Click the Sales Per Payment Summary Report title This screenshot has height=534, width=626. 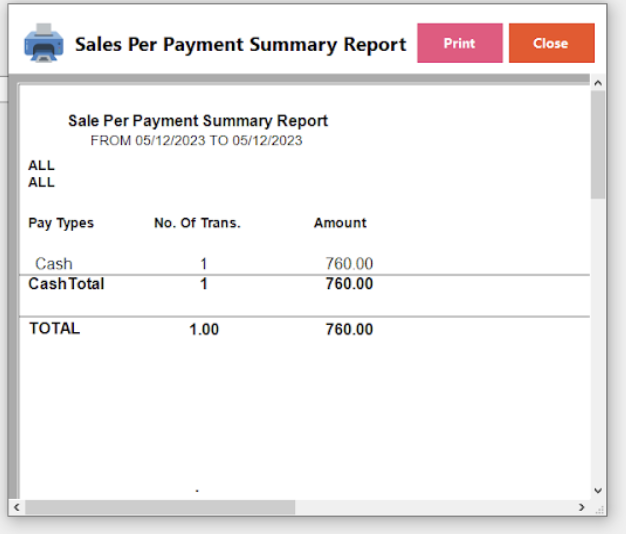pyautogui.click(x=241, y=44)
